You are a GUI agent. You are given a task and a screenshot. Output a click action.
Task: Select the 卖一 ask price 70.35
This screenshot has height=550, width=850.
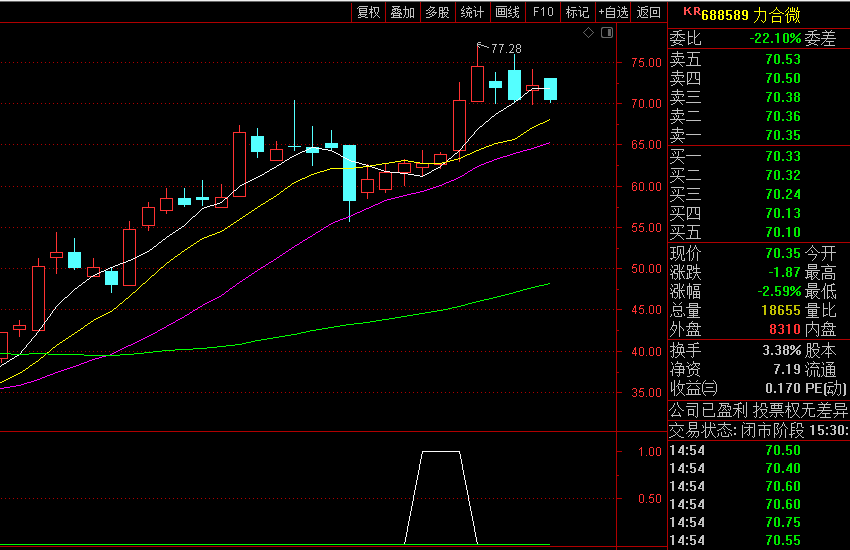(782, 135)
